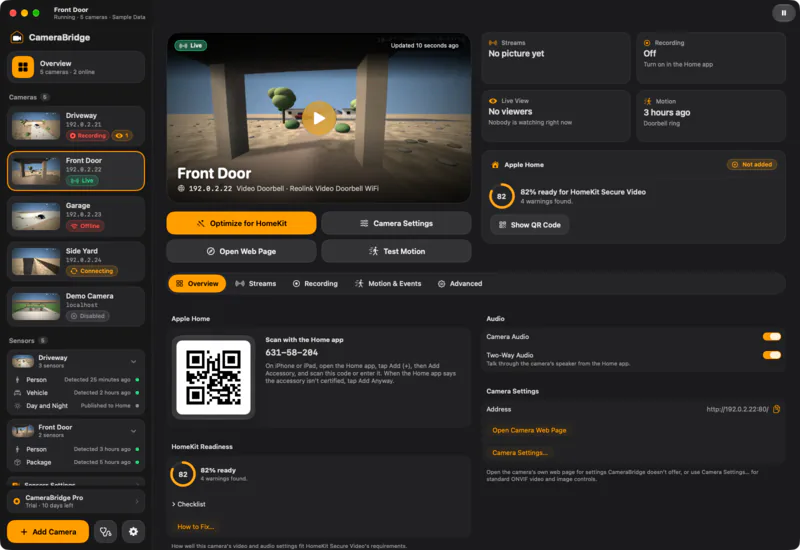Switch to the Overview tab
Screen dimensions: 800x550
point(197,284)
